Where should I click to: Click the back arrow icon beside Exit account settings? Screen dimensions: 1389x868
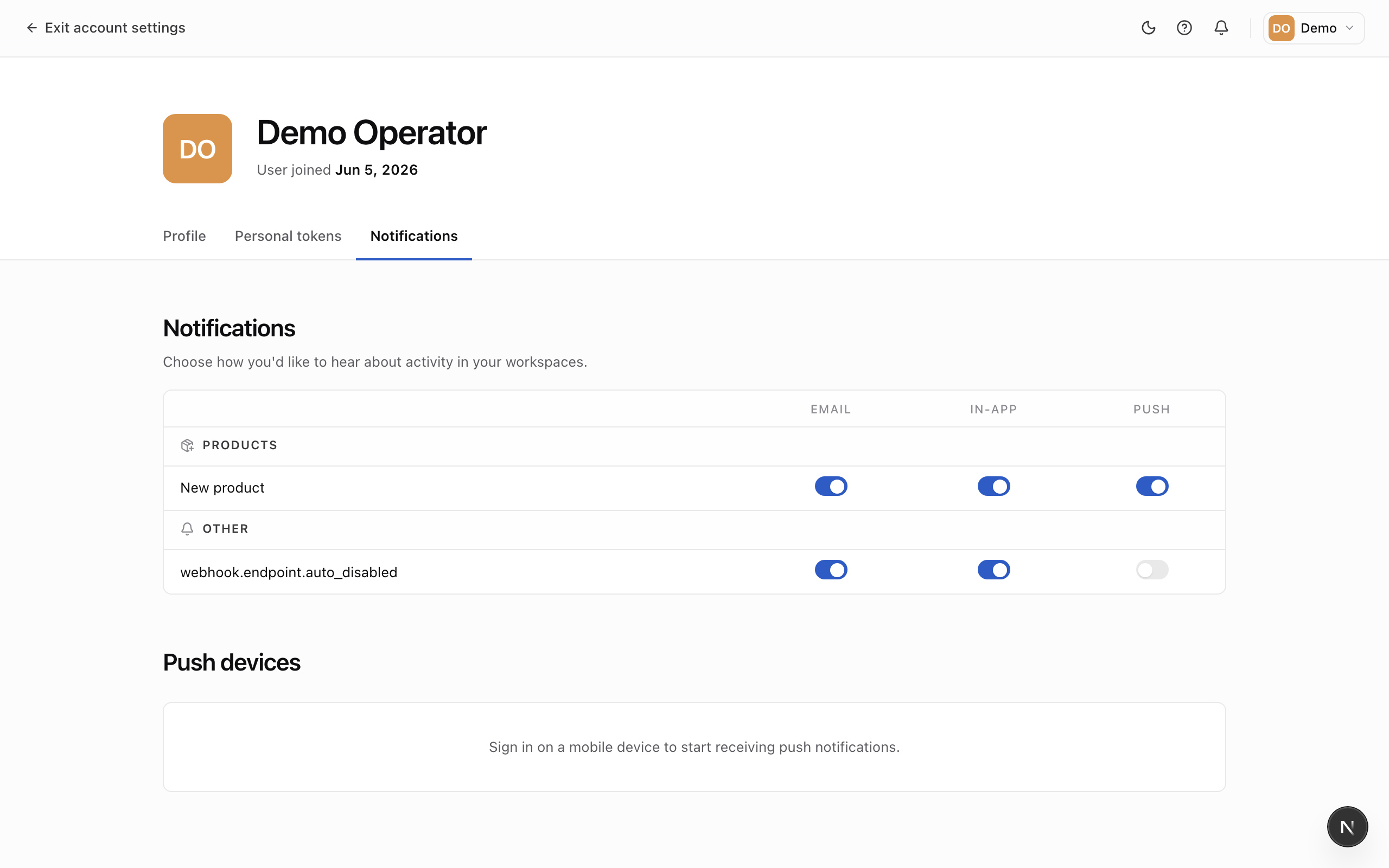31,28
